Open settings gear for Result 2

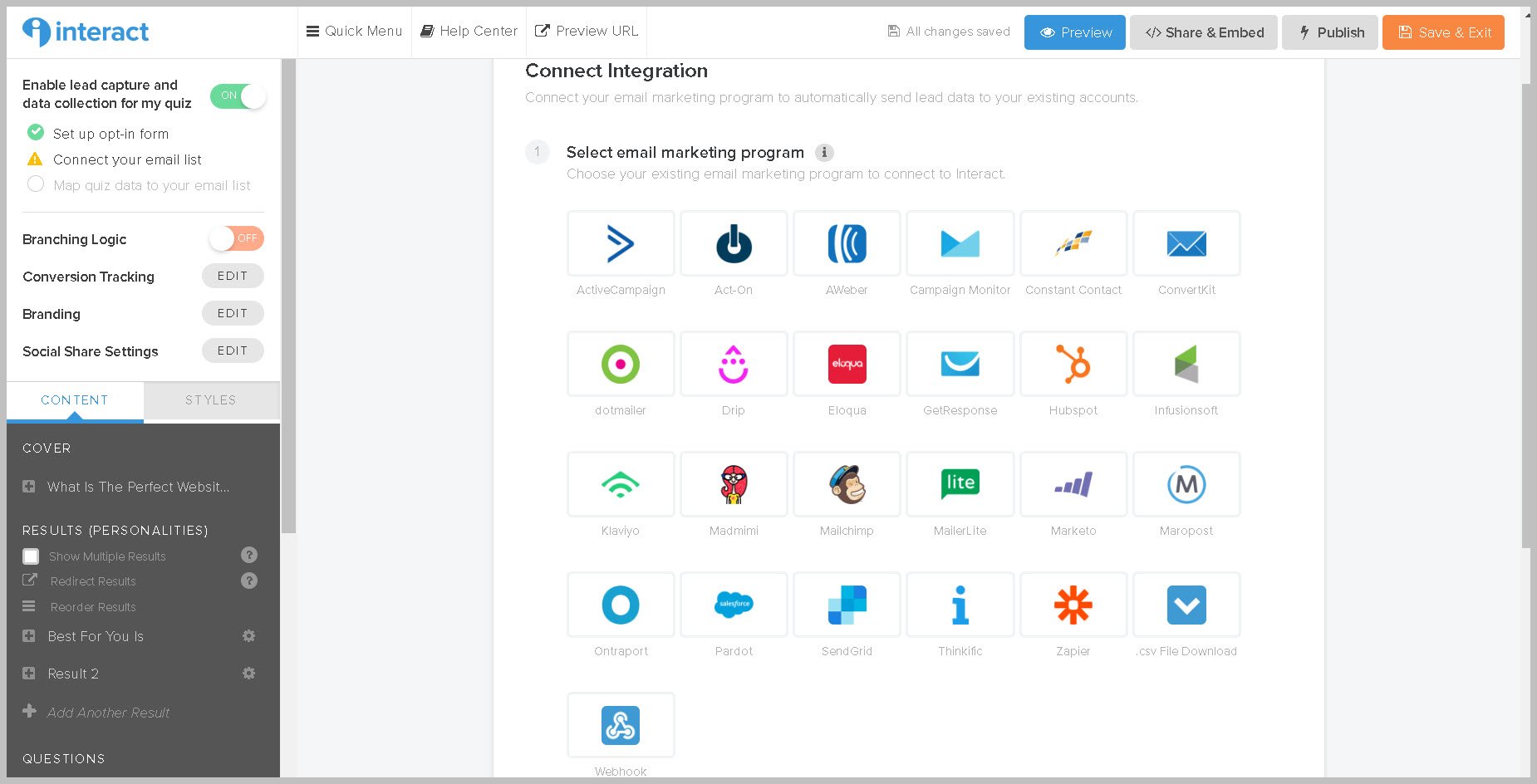pyautogui.click(x=248, y=674)
